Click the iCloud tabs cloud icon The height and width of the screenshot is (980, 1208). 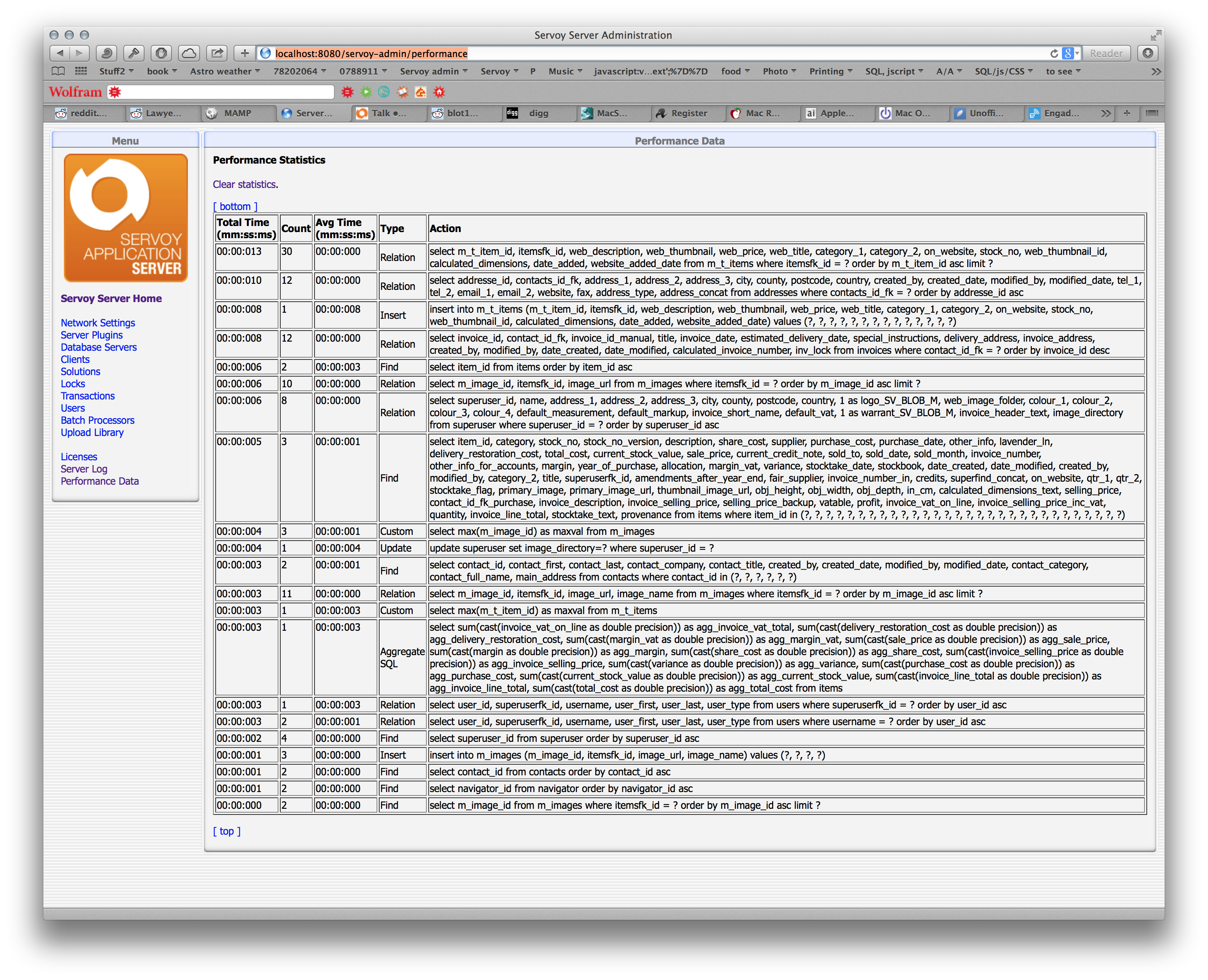[x=189, y=53]
